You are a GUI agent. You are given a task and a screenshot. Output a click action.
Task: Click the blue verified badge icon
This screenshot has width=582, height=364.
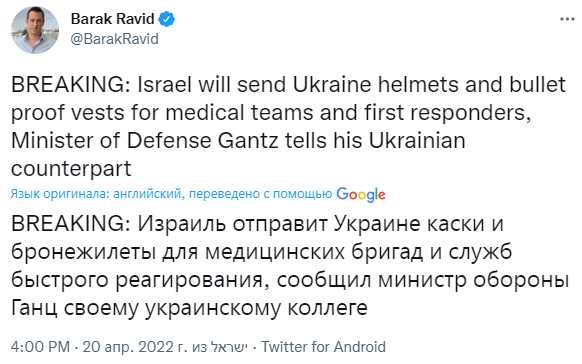click(x=167, y=19)
